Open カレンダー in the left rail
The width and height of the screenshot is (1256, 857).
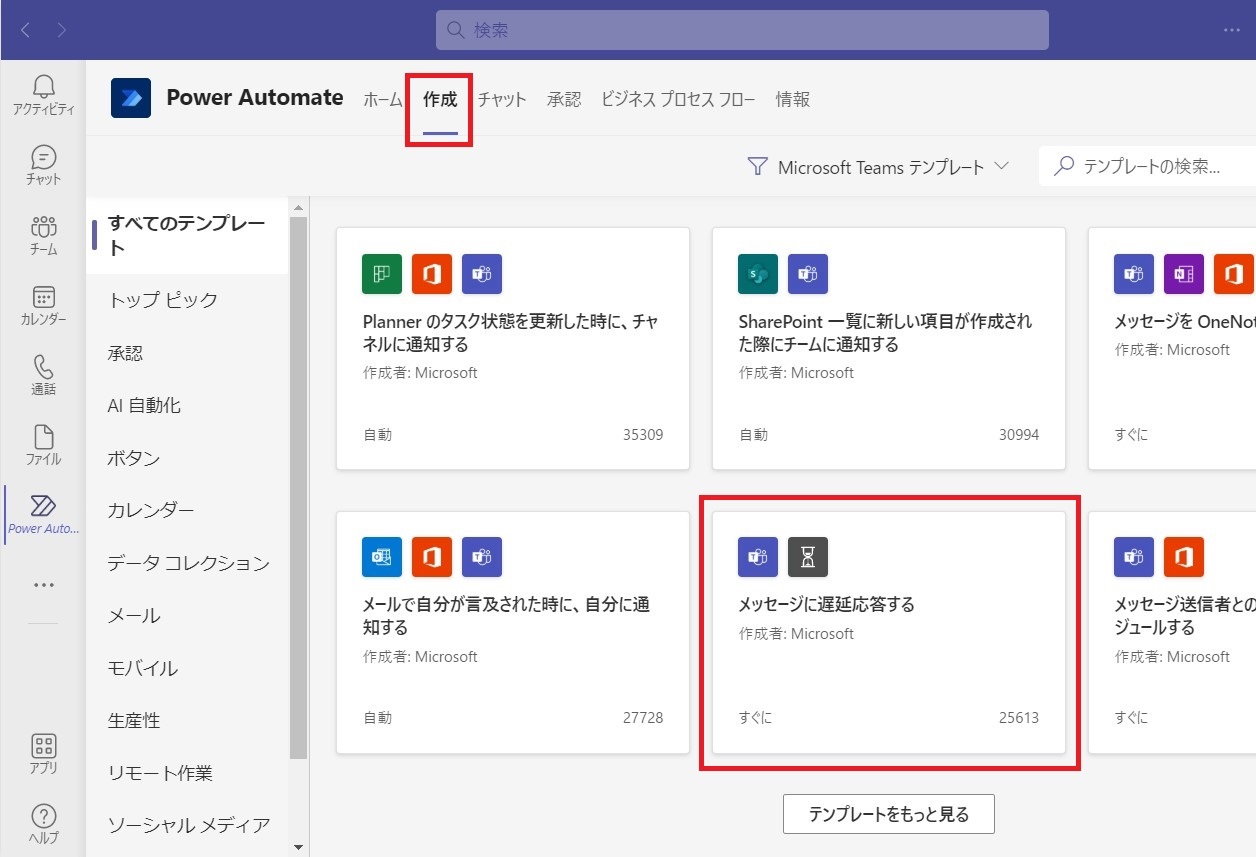pos(43,305)
